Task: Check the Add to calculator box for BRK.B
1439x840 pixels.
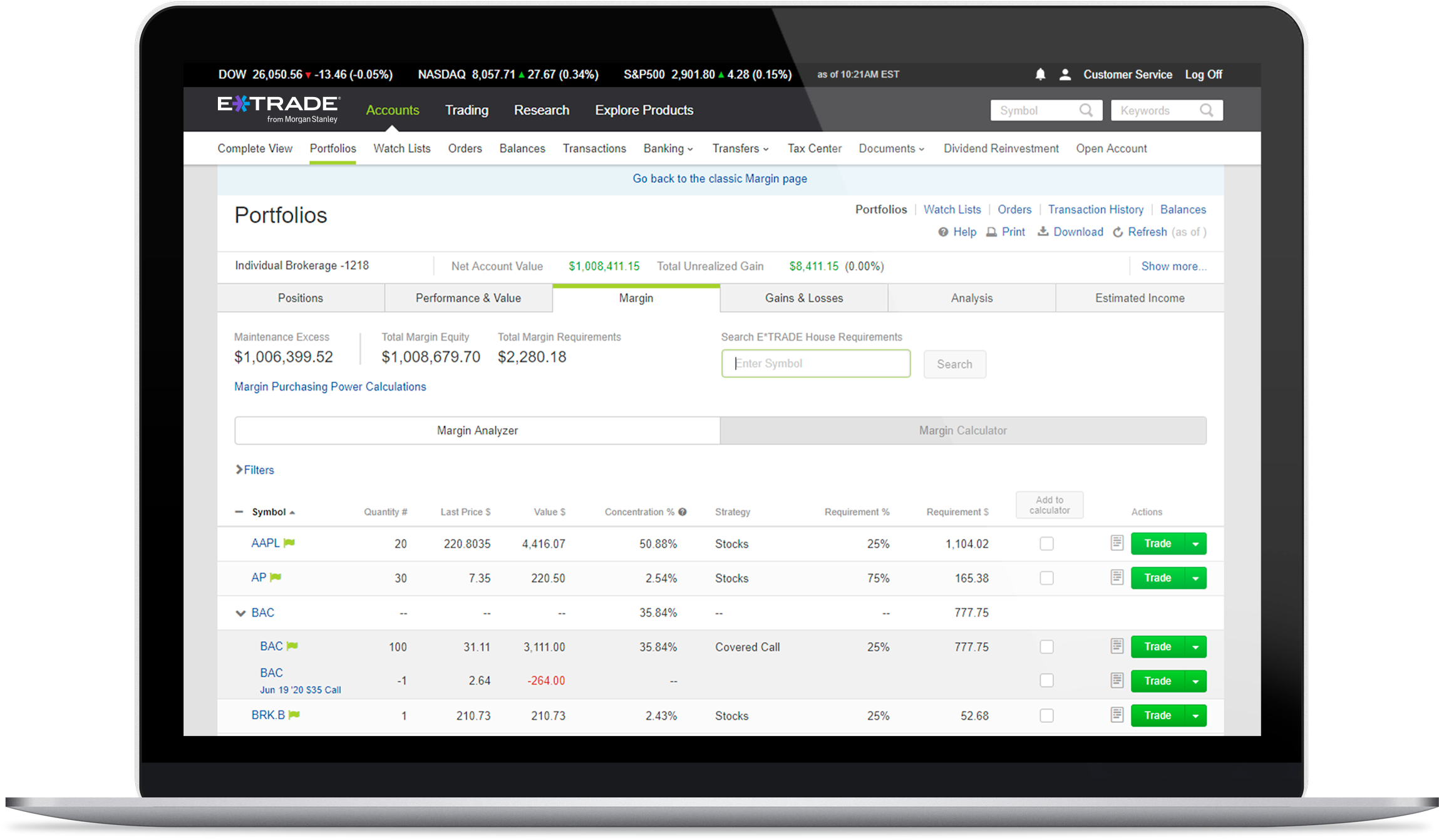Action: tap(1046, 715)
